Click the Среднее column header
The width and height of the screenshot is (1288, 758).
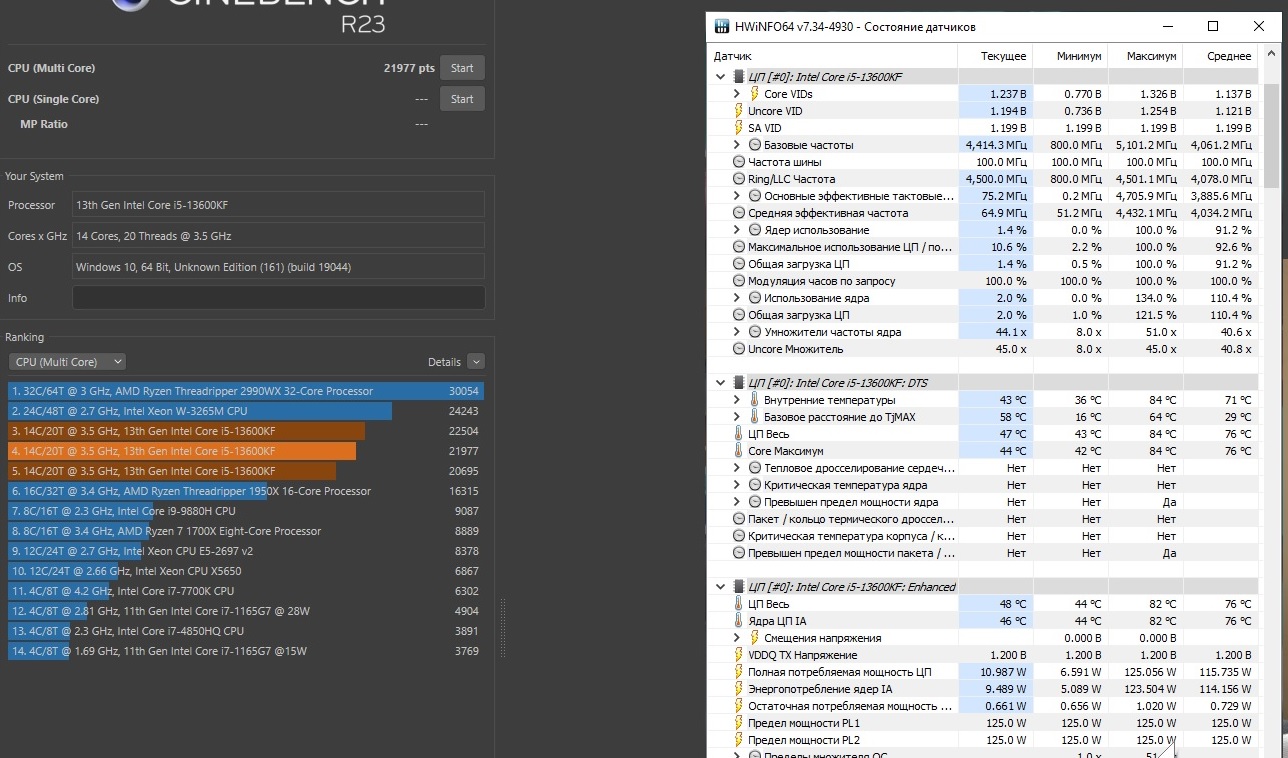click(x=1220, y=56)
